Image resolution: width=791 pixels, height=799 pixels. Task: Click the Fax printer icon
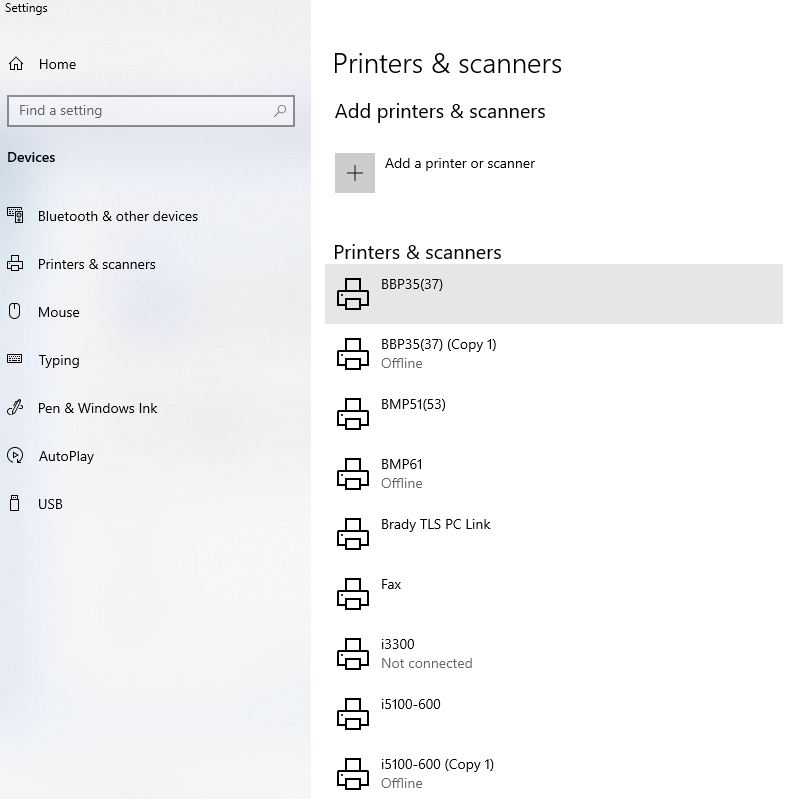point(353,594)
